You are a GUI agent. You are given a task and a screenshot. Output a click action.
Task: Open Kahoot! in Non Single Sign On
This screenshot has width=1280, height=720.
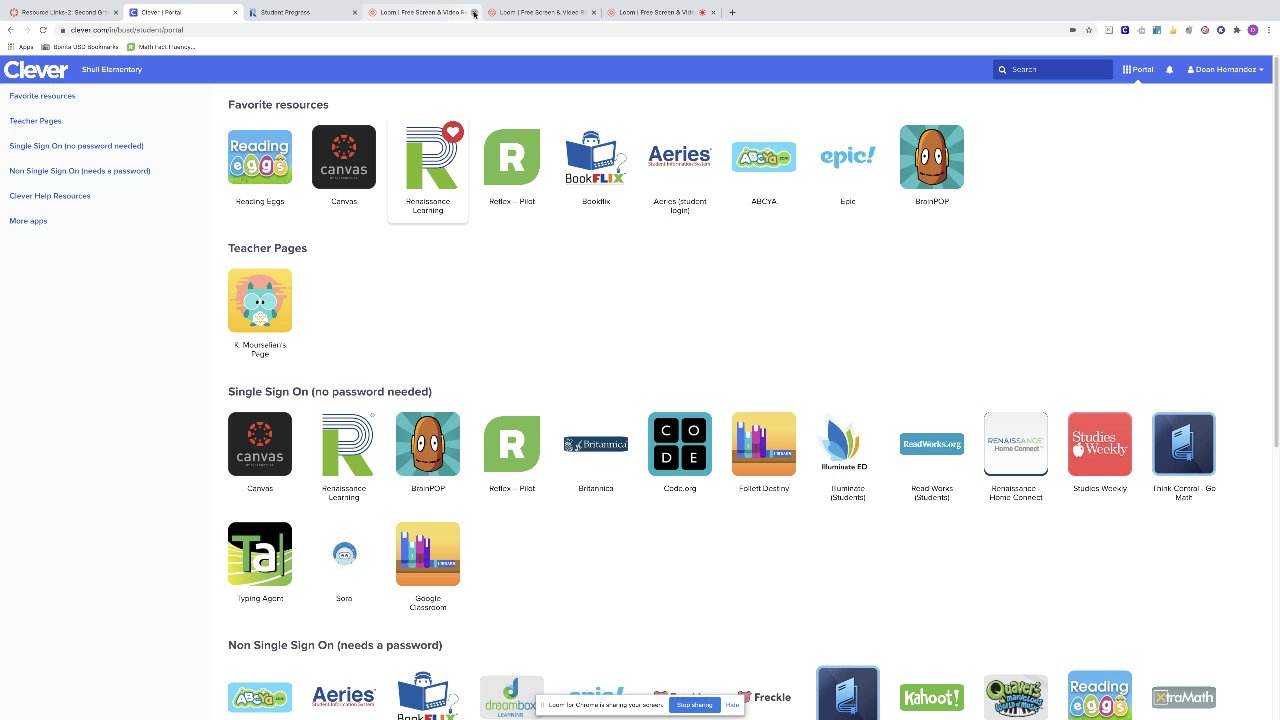click(932, 697)
